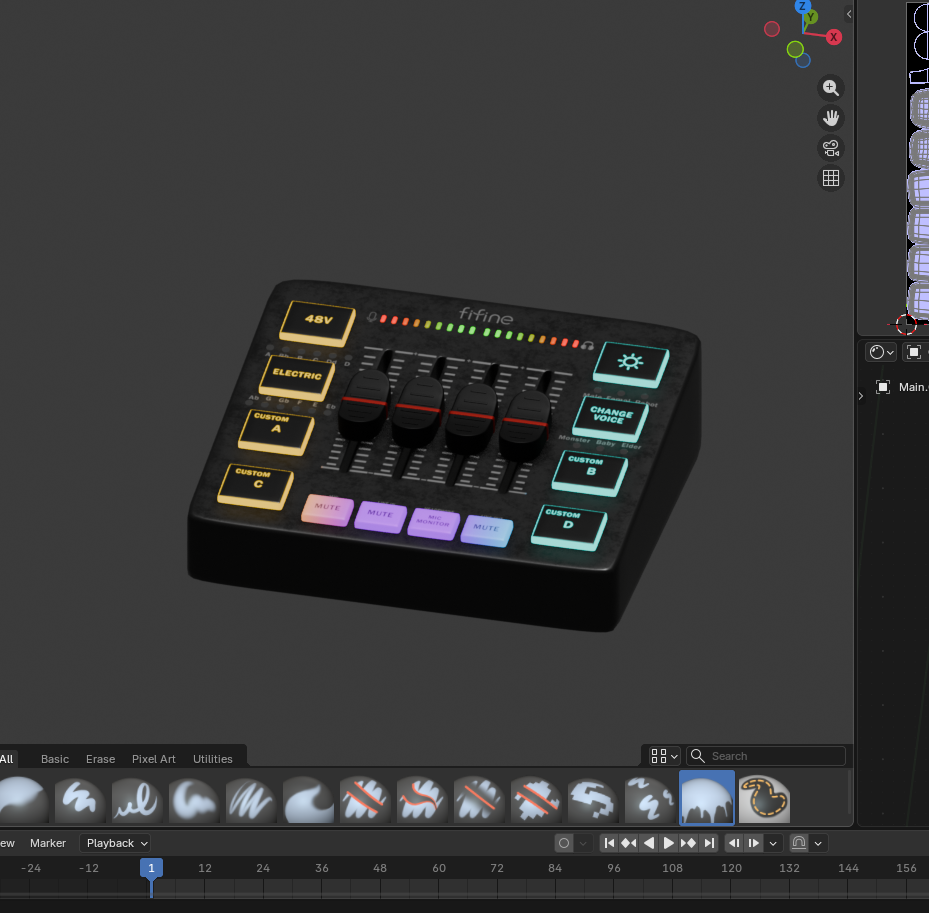
Task: Expand the viewport sidebar with top arrow
Action: click(x=848, y=14)
